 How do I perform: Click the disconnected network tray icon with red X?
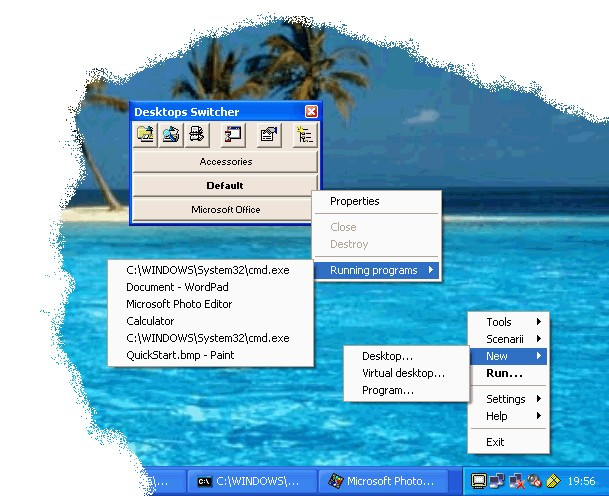(516, 481)
